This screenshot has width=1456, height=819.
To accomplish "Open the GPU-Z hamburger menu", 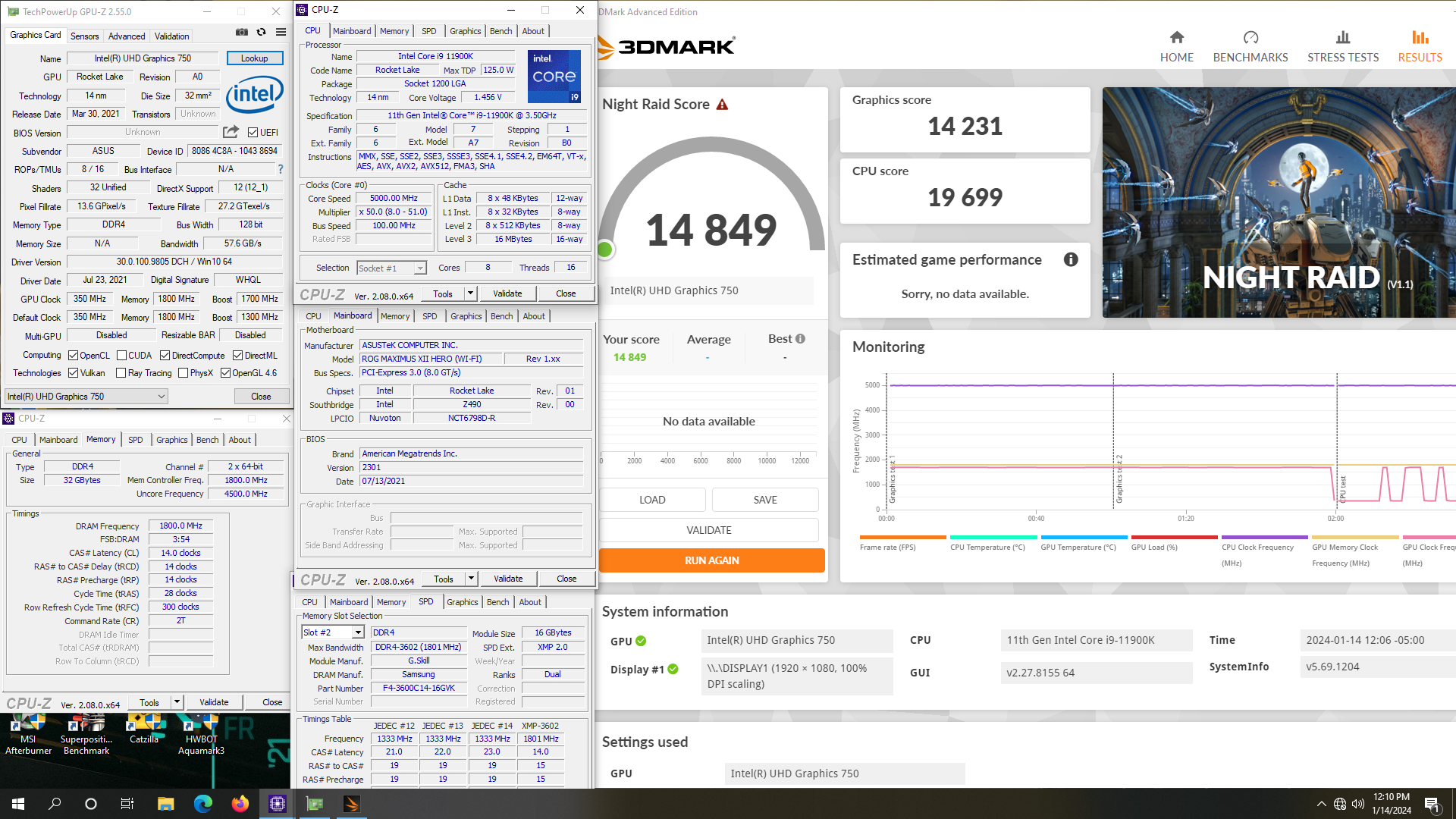I will 281,32.
